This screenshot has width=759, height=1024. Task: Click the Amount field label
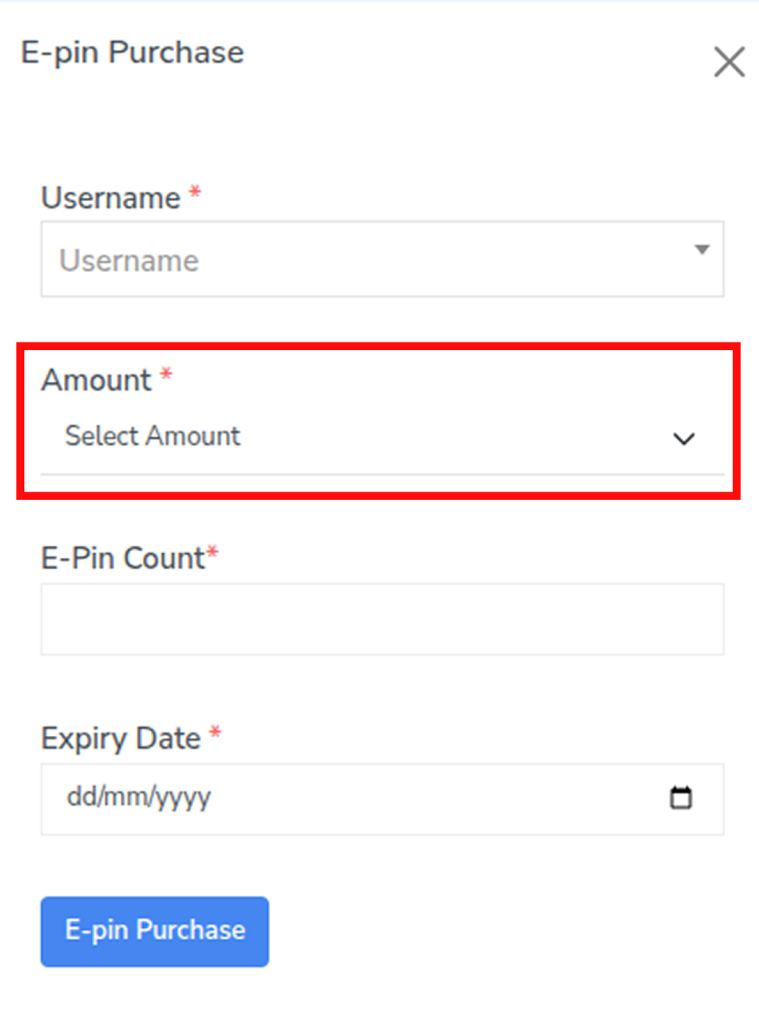pos(96,380)
